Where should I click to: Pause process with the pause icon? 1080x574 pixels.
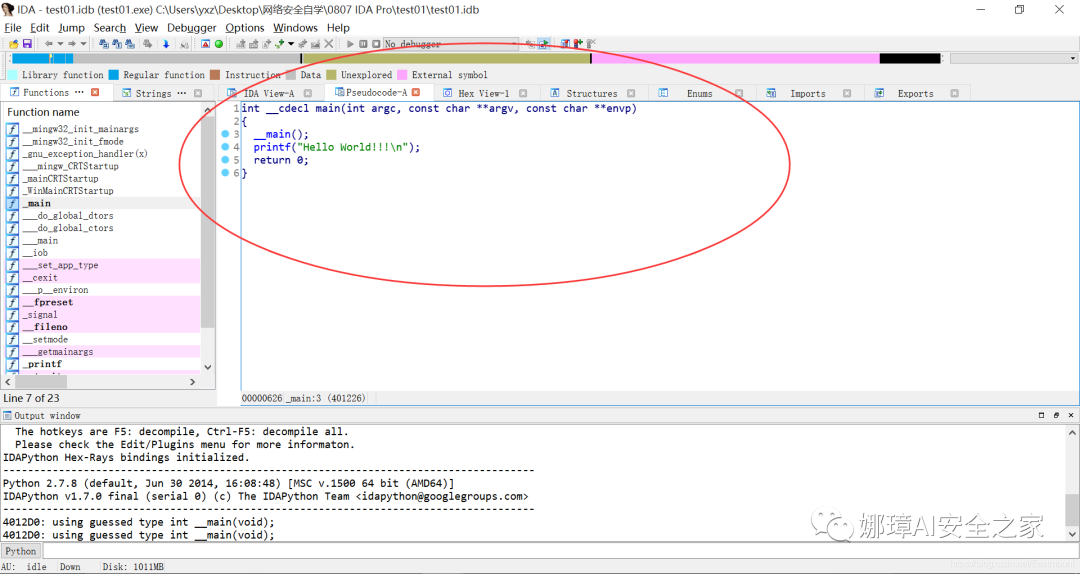coord(363,43)
